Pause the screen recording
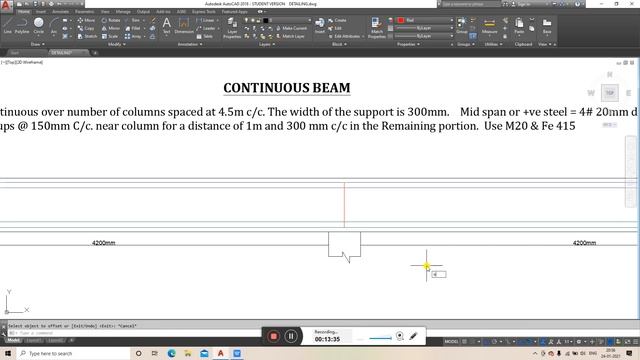Viewport: 640px width, 360px height. pyautogui.click(x=291, y=336)
